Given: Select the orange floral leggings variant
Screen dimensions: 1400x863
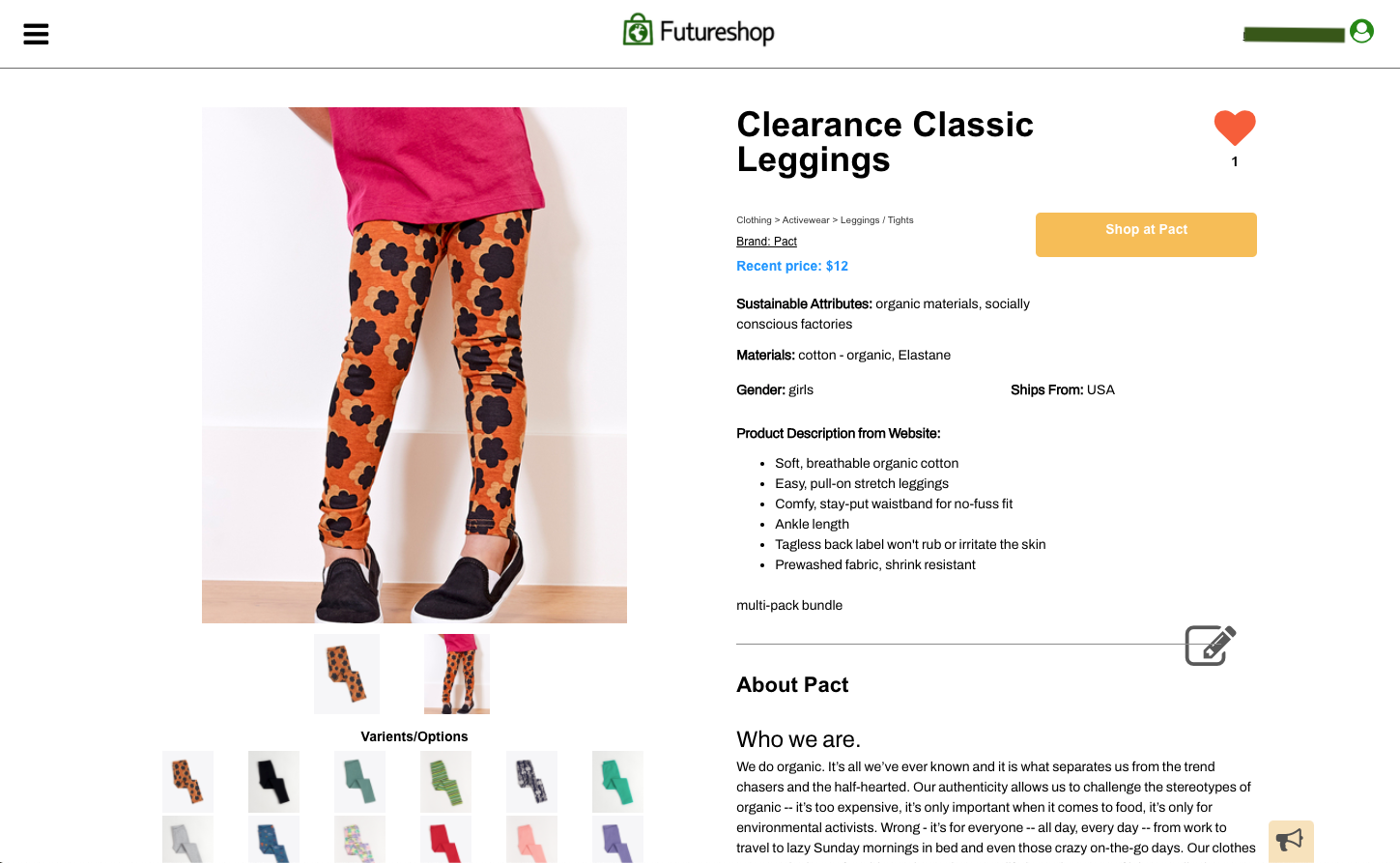Looking at the screenshot, I should (187, 782).
